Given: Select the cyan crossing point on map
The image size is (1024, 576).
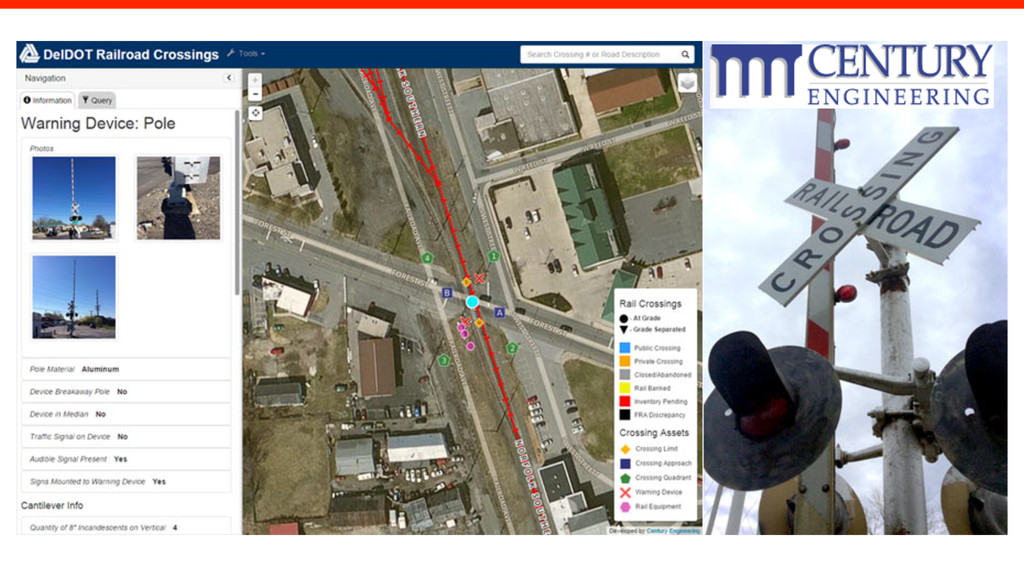Looking at the screenshot, I should (x=472, y=302).
